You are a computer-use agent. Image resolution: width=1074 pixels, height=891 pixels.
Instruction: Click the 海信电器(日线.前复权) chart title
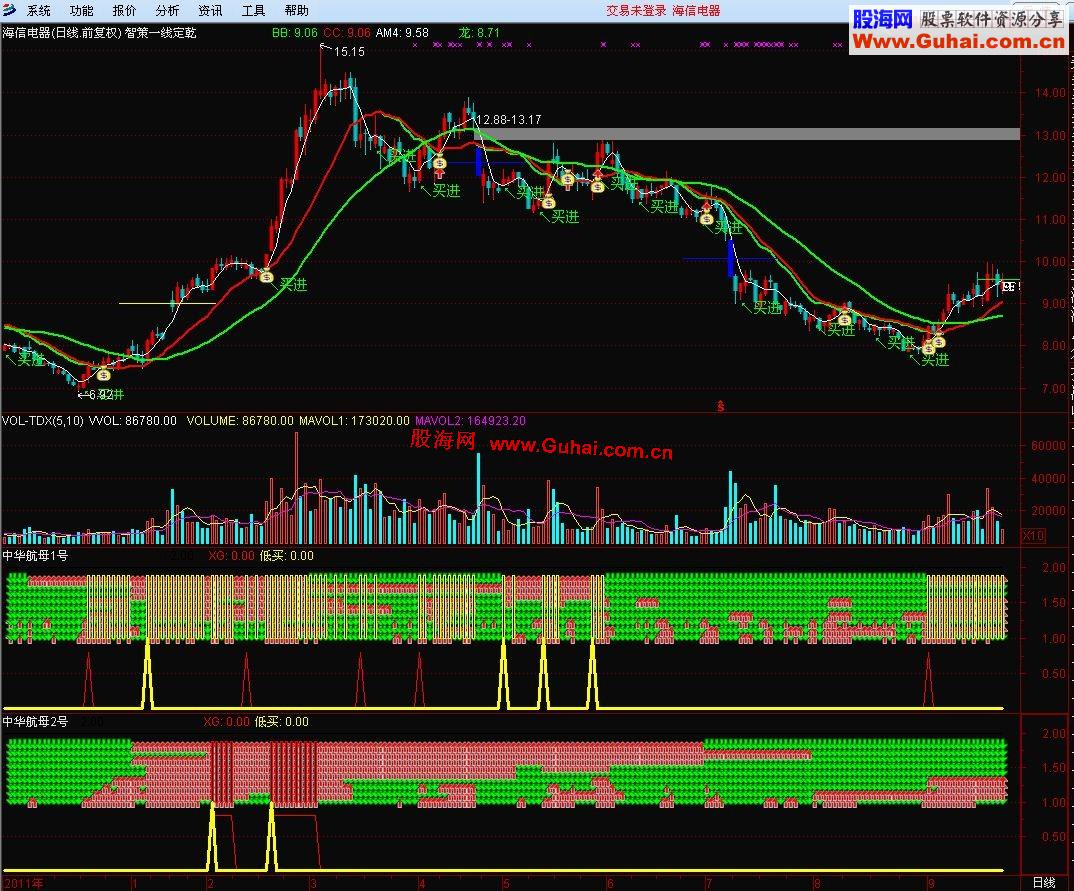(x=62, y=32)
